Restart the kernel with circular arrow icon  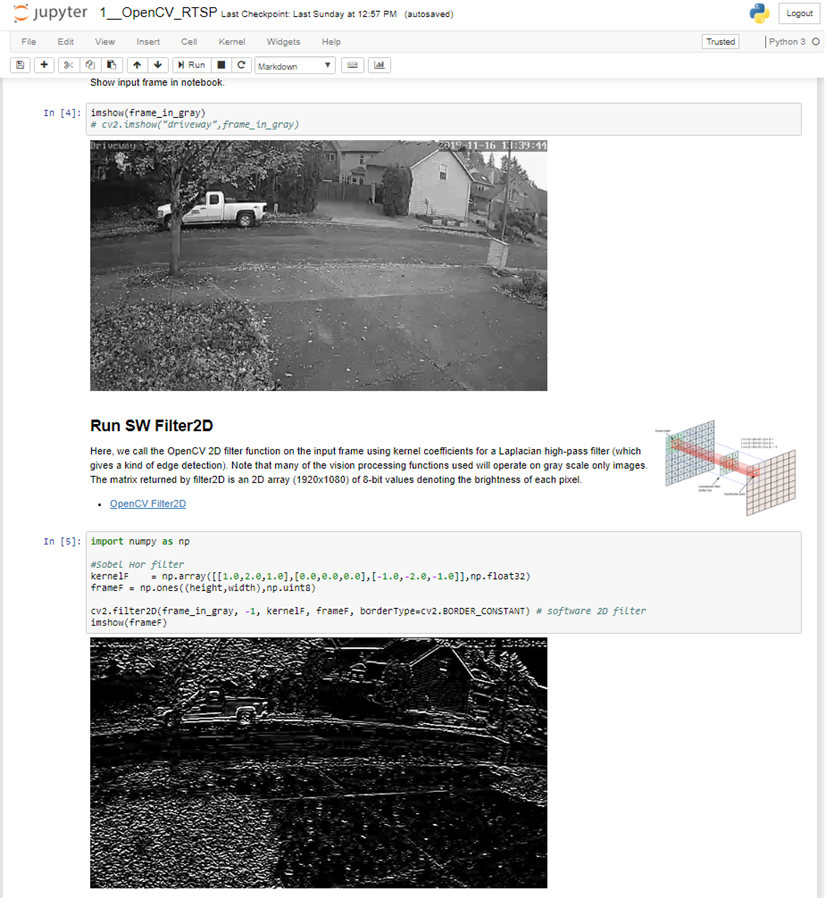tap(242, 65)
